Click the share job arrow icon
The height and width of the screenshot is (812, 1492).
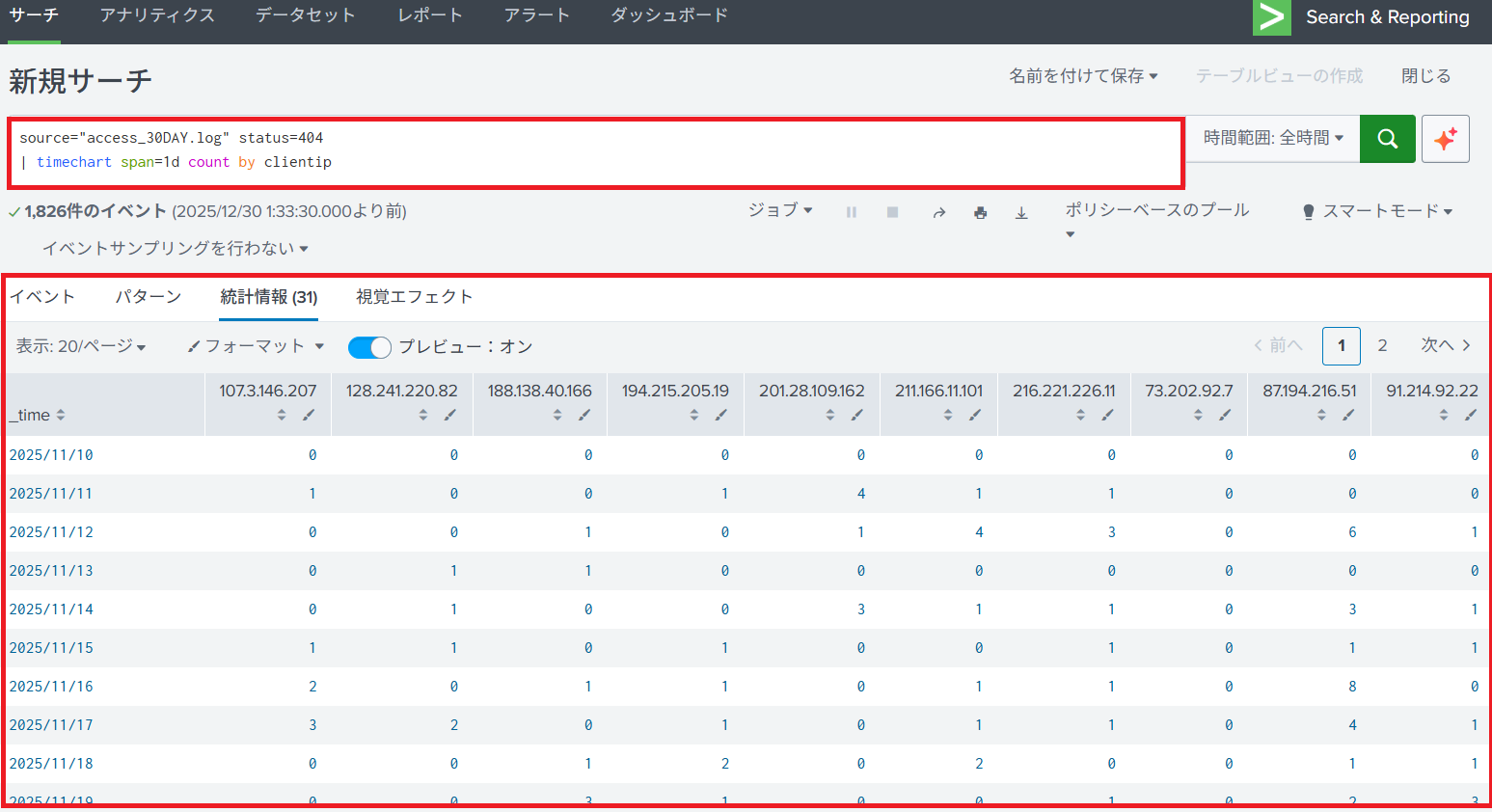tap(938, 213)
